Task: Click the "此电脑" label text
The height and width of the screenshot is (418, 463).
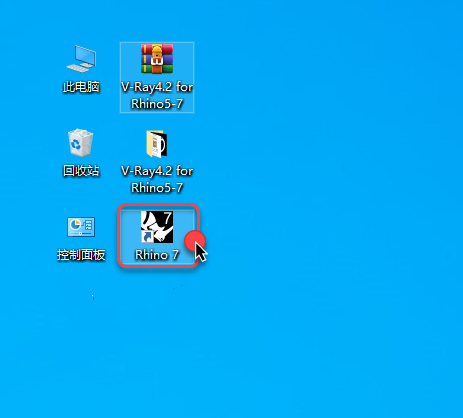Action: click(81, 87)
